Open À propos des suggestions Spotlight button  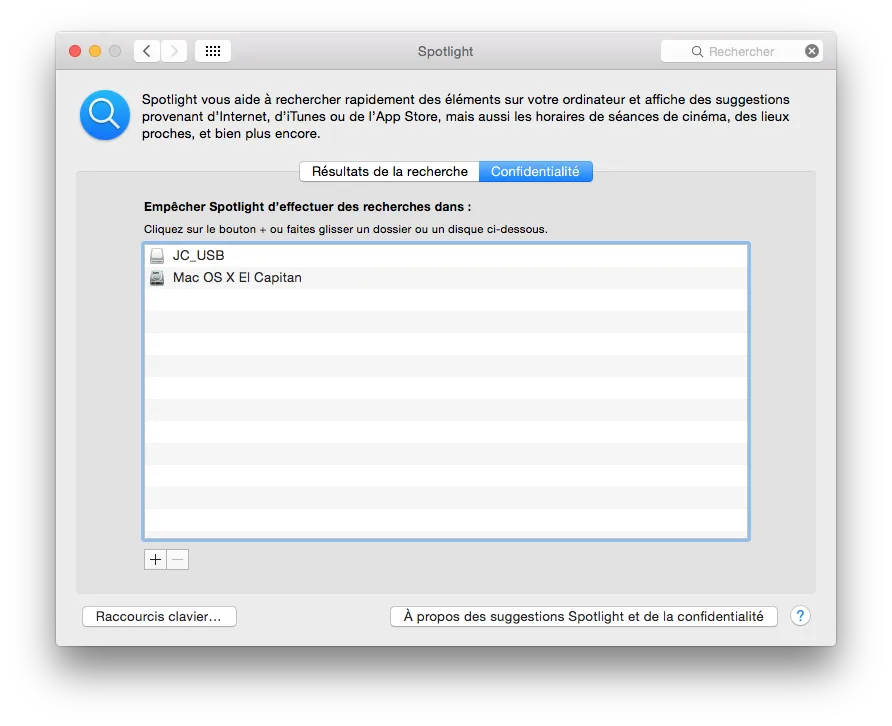coord(584,616)
